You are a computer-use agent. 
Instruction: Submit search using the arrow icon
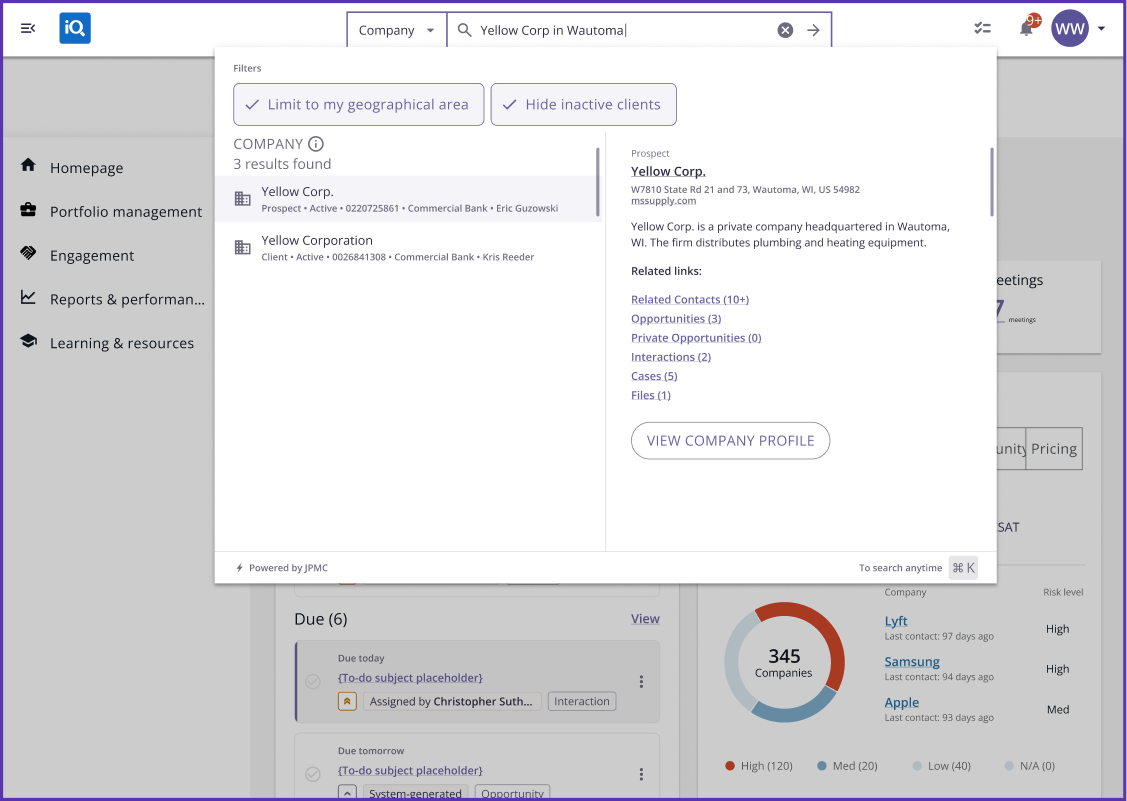(813, 30)
